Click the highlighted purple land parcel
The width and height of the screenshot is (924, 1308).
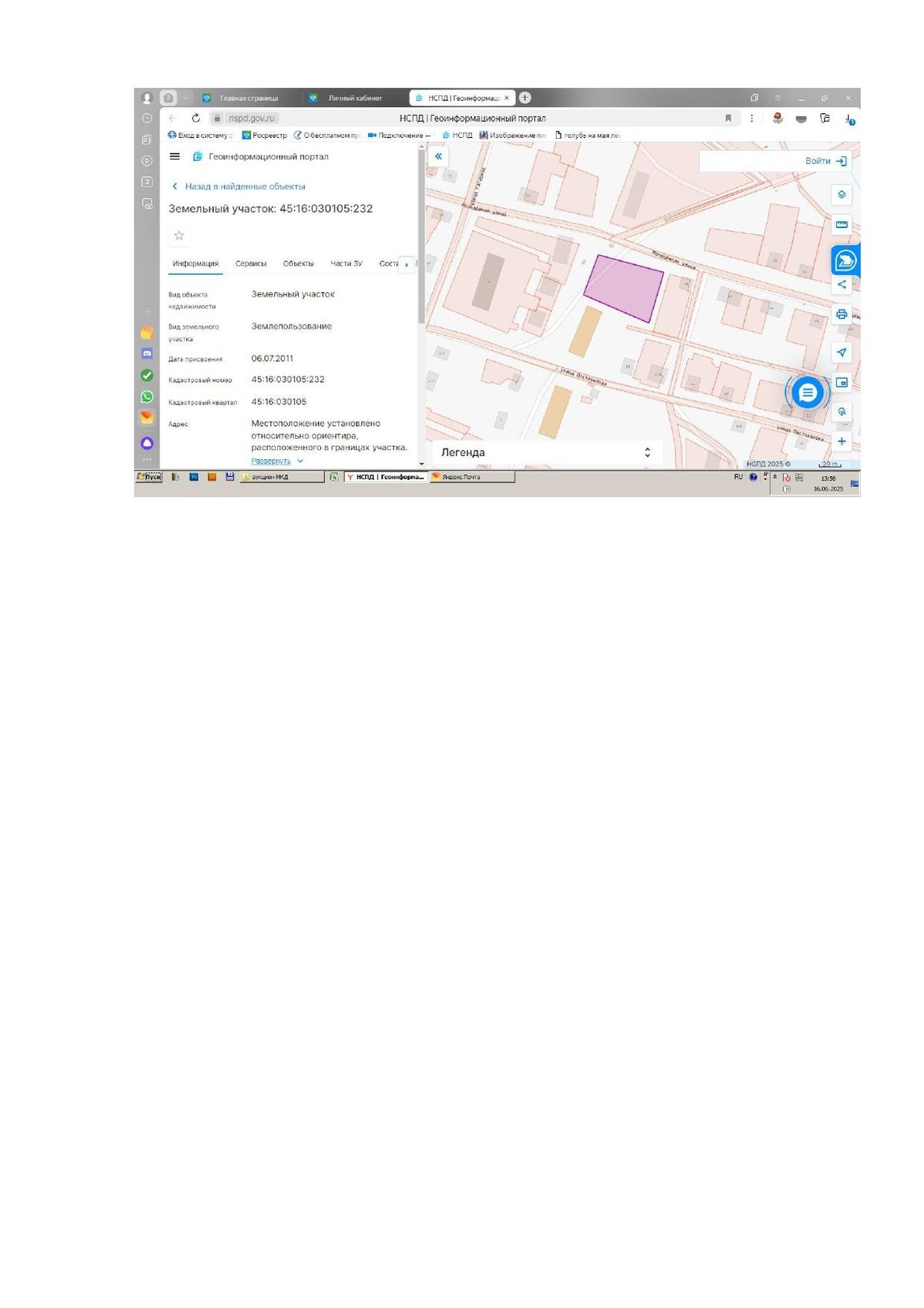[624, 288]
